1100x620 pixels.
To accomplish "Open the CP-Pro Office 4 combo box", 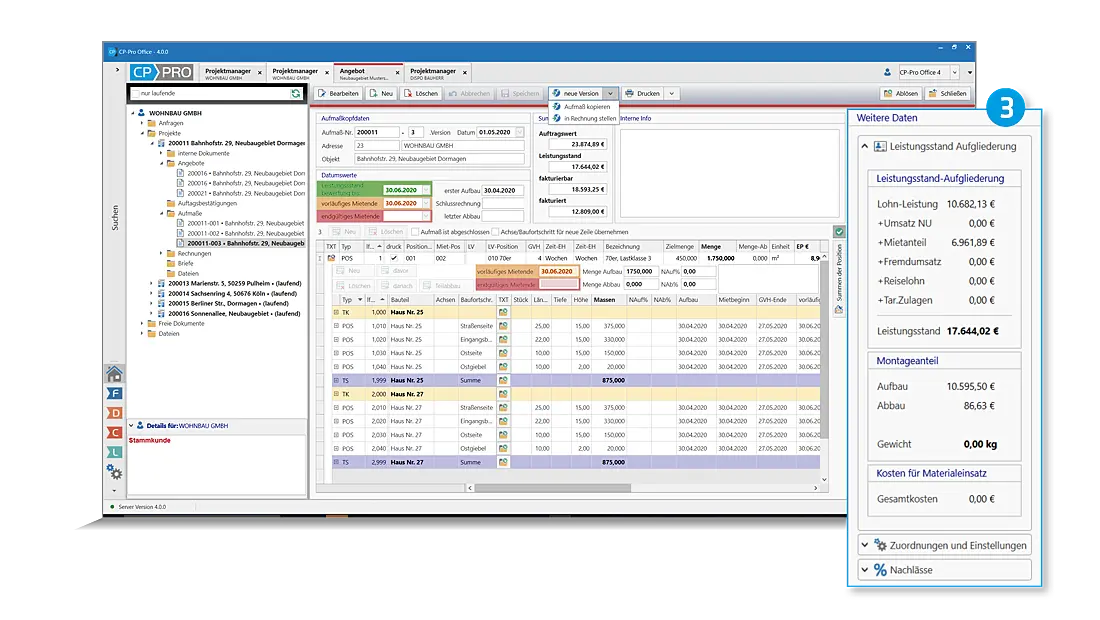I will [x=928, y=72].
